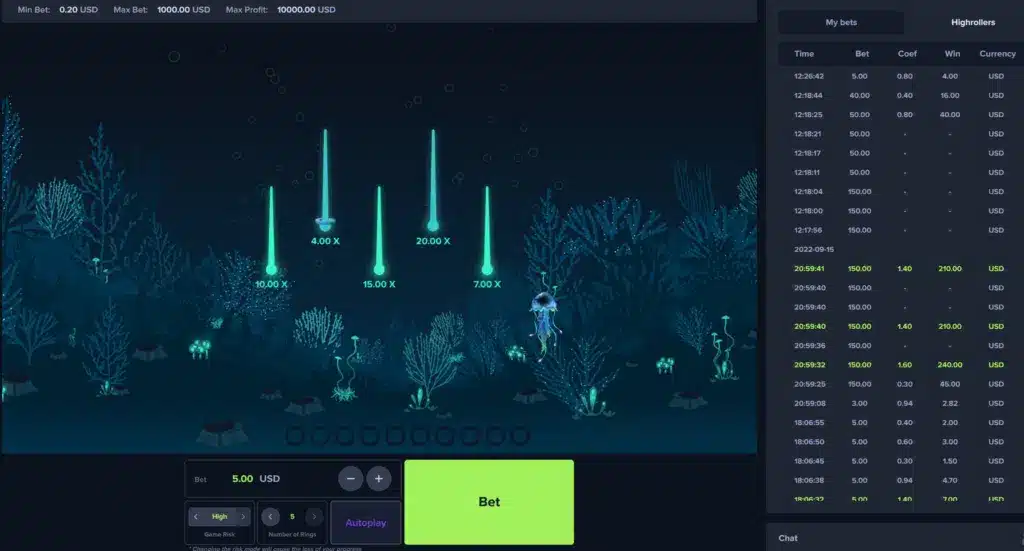This screenshot has height=551, width=1024.
Task: Increase the bet with plus button
Action: (379, 479)
